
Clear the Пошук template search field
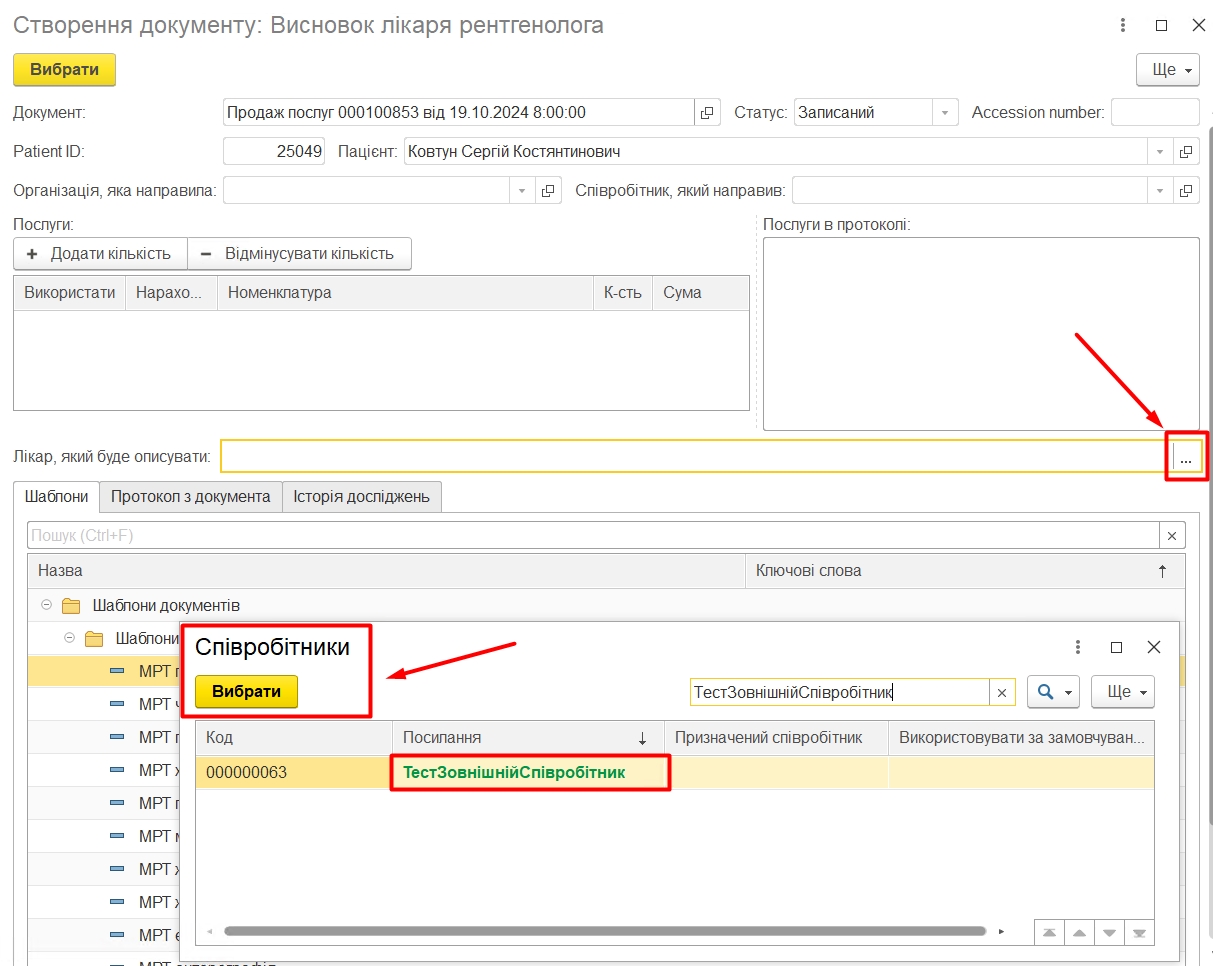(1172, 536)
